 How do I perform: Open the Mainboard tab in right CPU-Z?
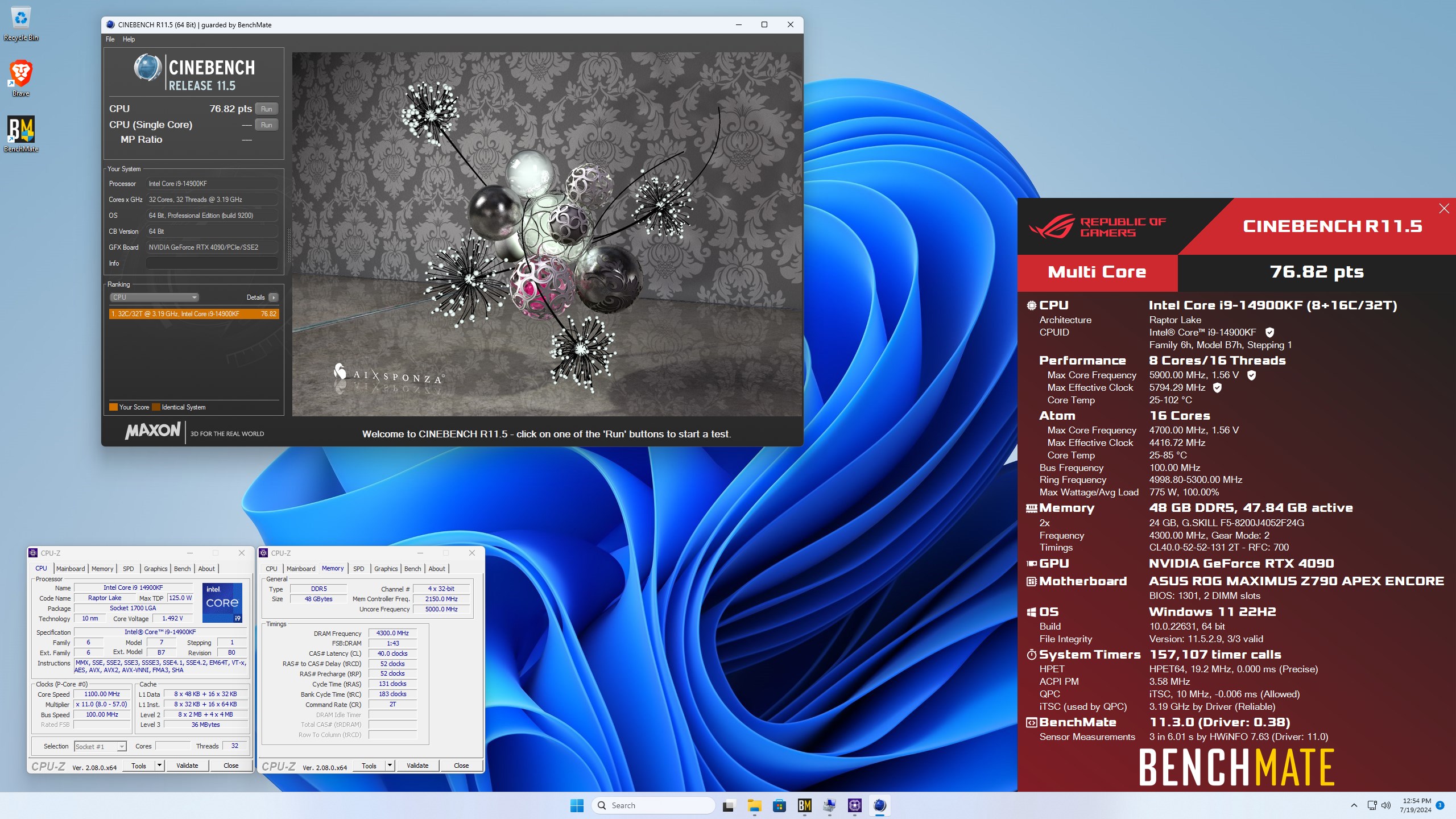[x=301, y=569]
